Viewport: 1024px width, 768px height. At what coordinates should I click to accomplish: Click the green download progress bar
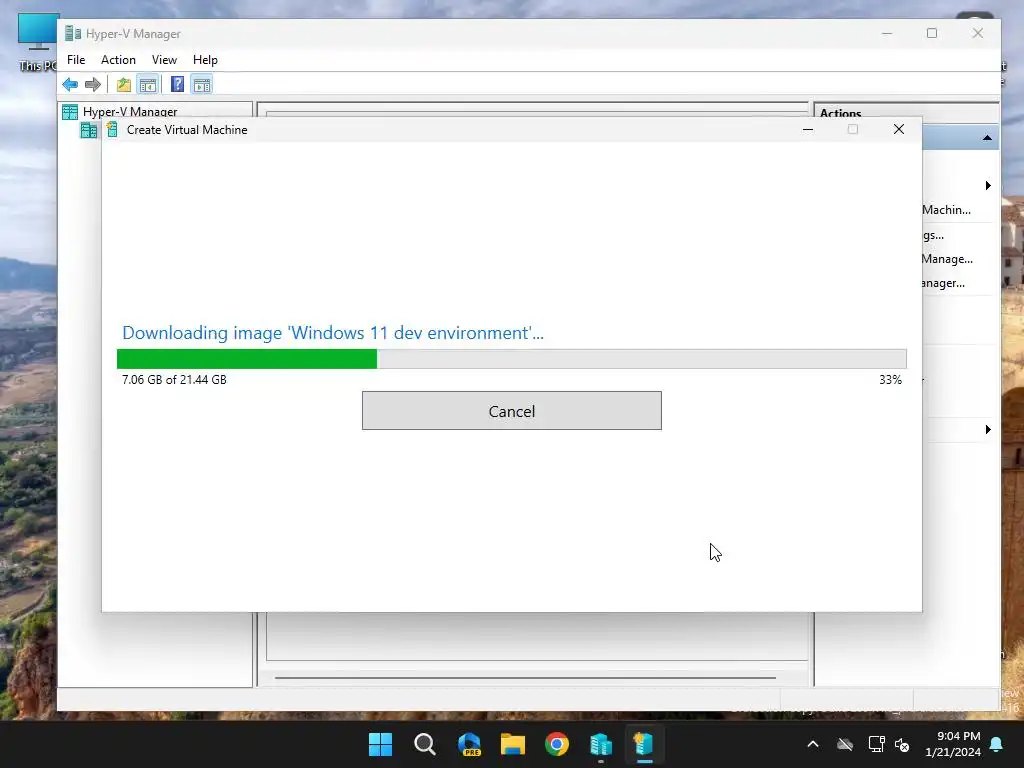click(x=247, y=359)
